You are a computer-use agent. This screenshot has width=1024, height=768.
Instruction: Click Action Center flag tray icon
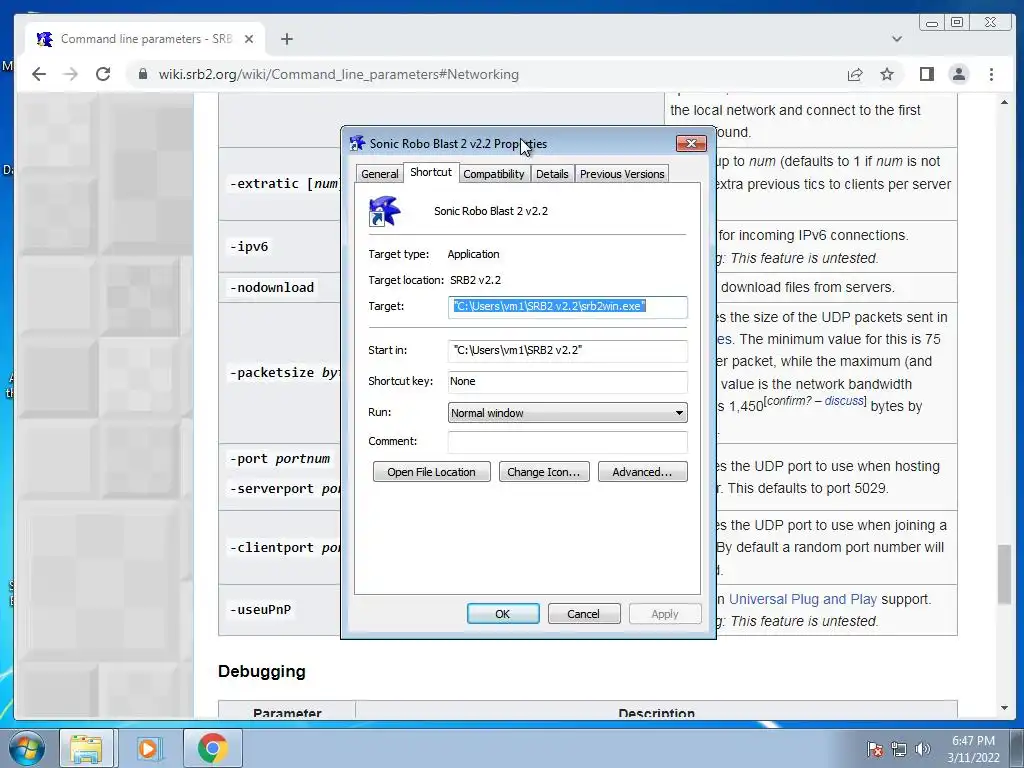[x=874, y=749]
